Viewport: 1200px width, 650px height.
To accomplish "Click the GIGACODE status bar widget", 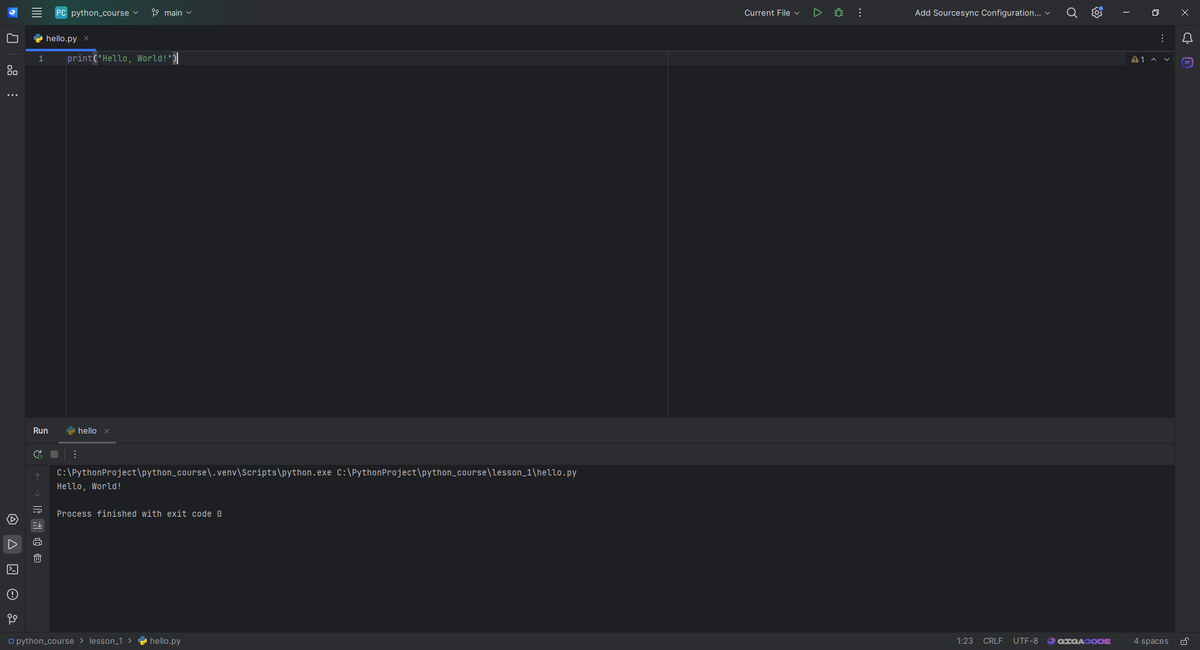I will pos(1079,641).
